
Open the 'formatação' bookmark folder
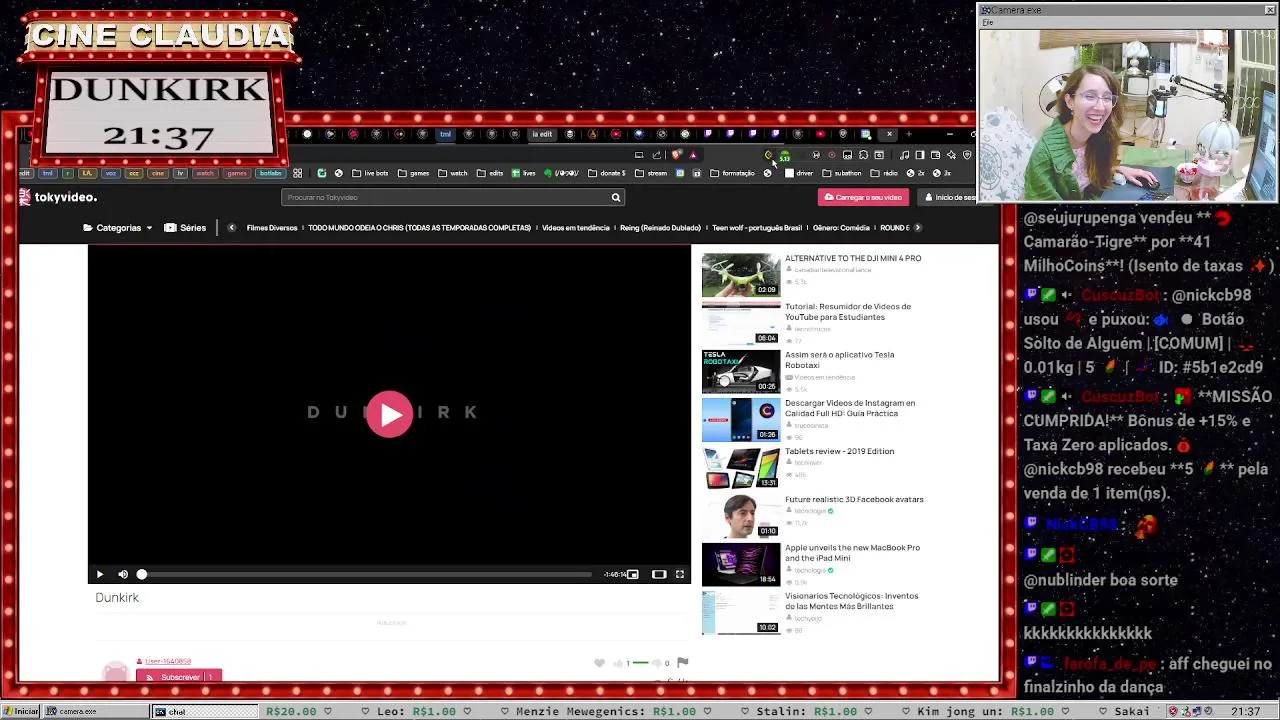pos(732,173)
